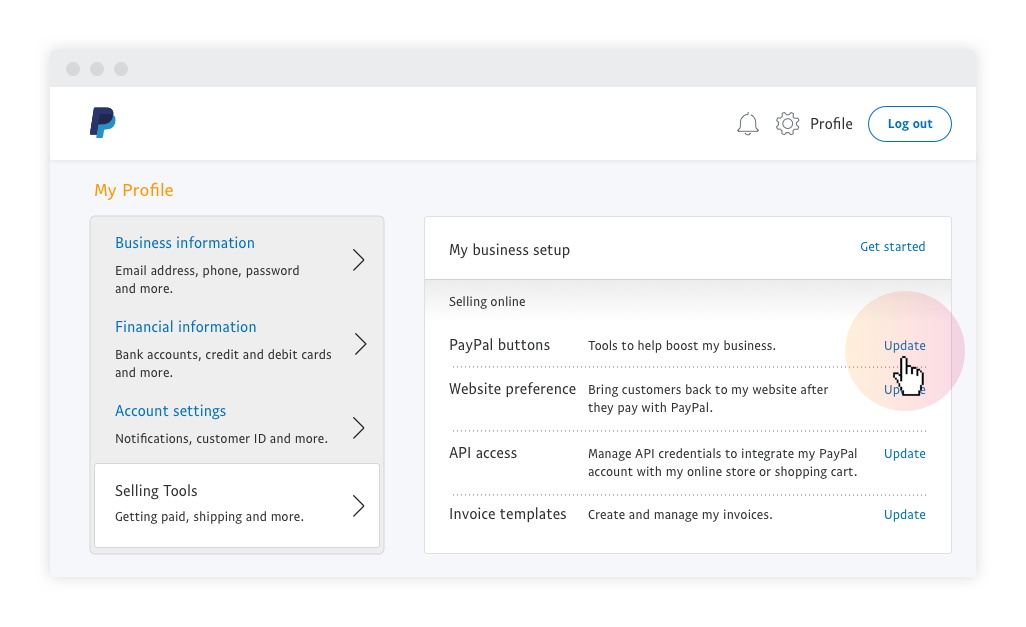Expand Financial information chevron arrow
The height and width of the screenshot is (627, 1026).
pyautogui.click(x=358, y=345)
